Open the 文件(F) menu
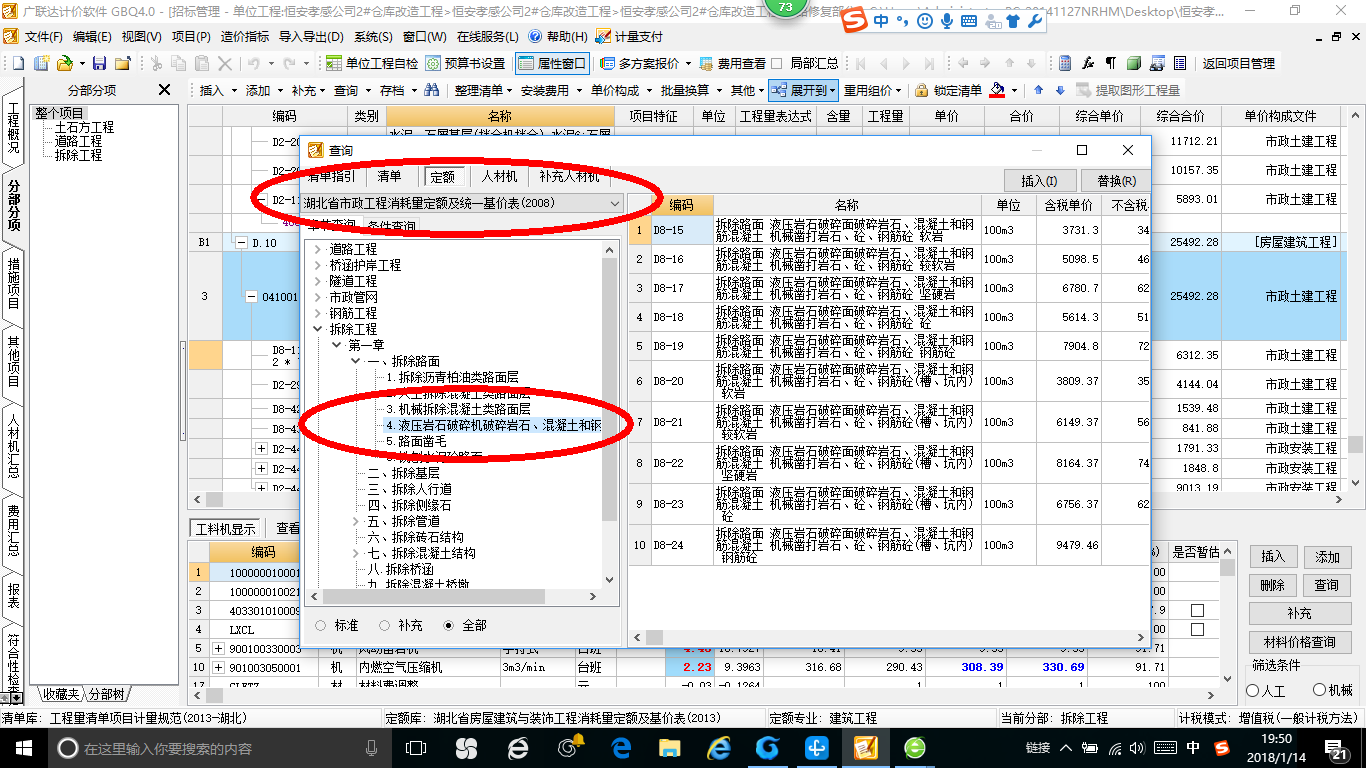 pos(43,36)
